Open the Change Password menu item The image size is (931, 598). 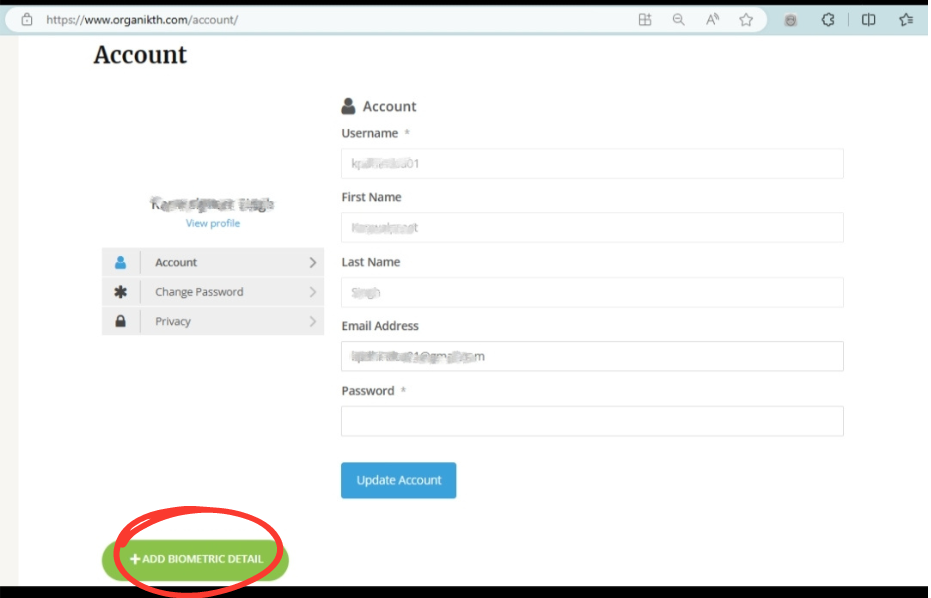tap(199, 292)
